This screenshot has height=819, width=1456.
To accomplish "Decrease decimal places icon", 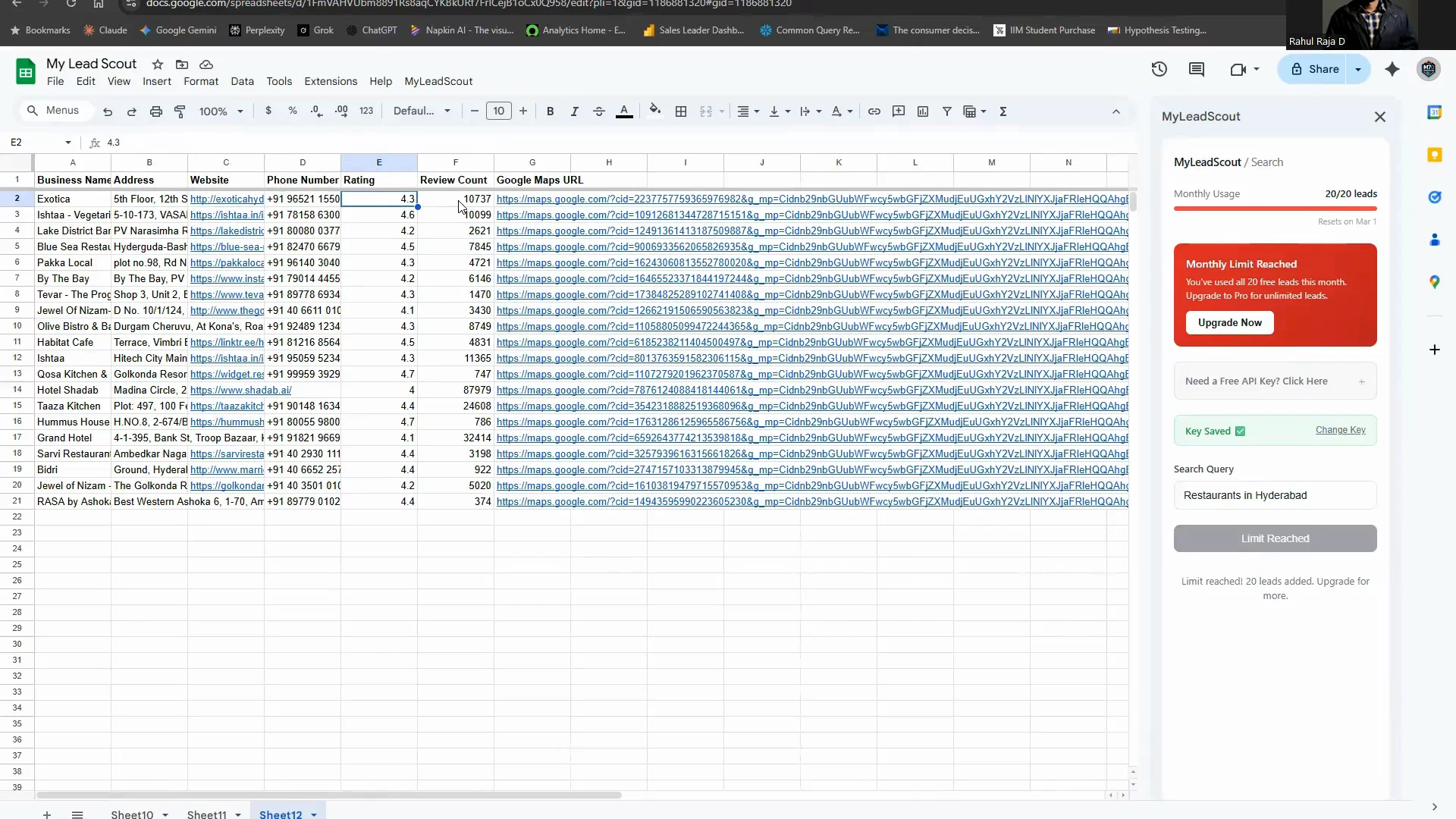I will click(x=316, y=111).
